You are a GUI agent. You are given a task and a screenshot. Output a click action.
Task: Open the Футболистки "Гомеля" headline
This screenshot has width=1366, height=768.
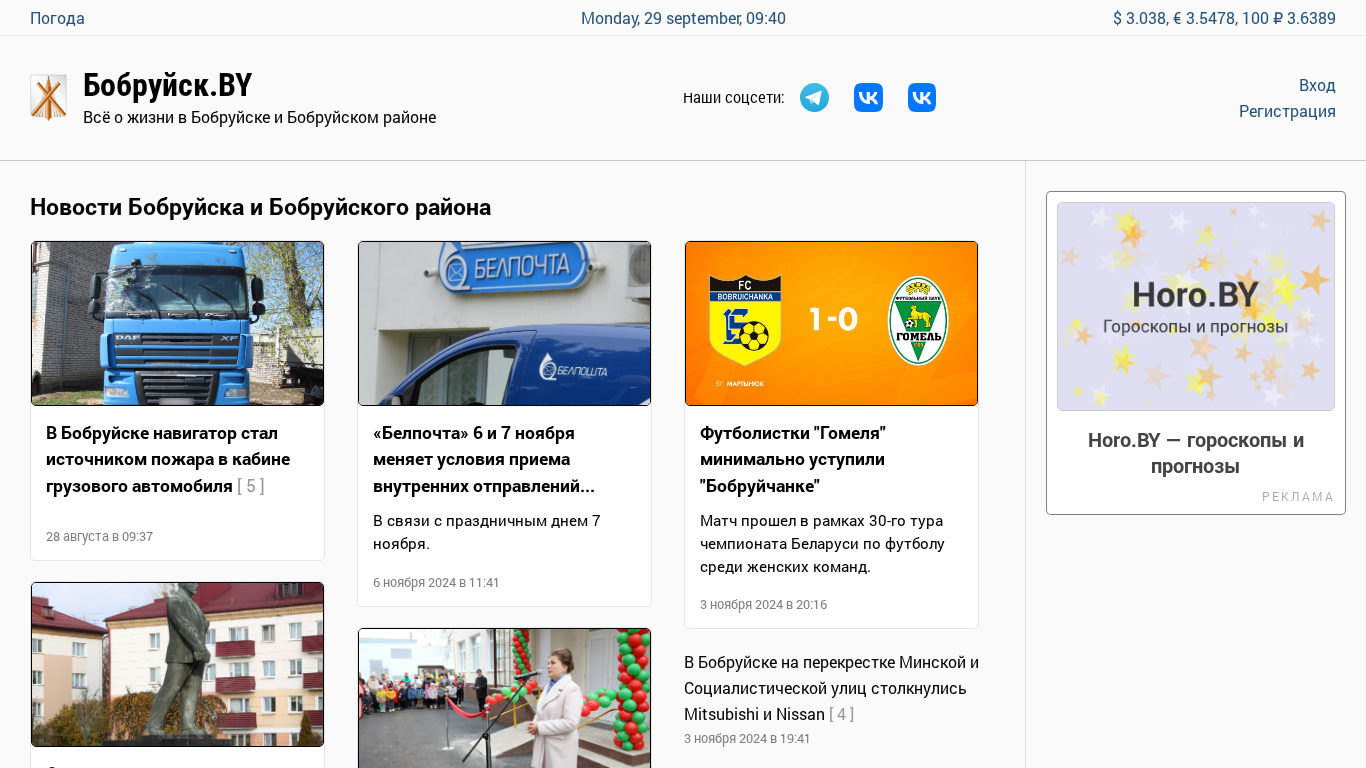(793, 459)
